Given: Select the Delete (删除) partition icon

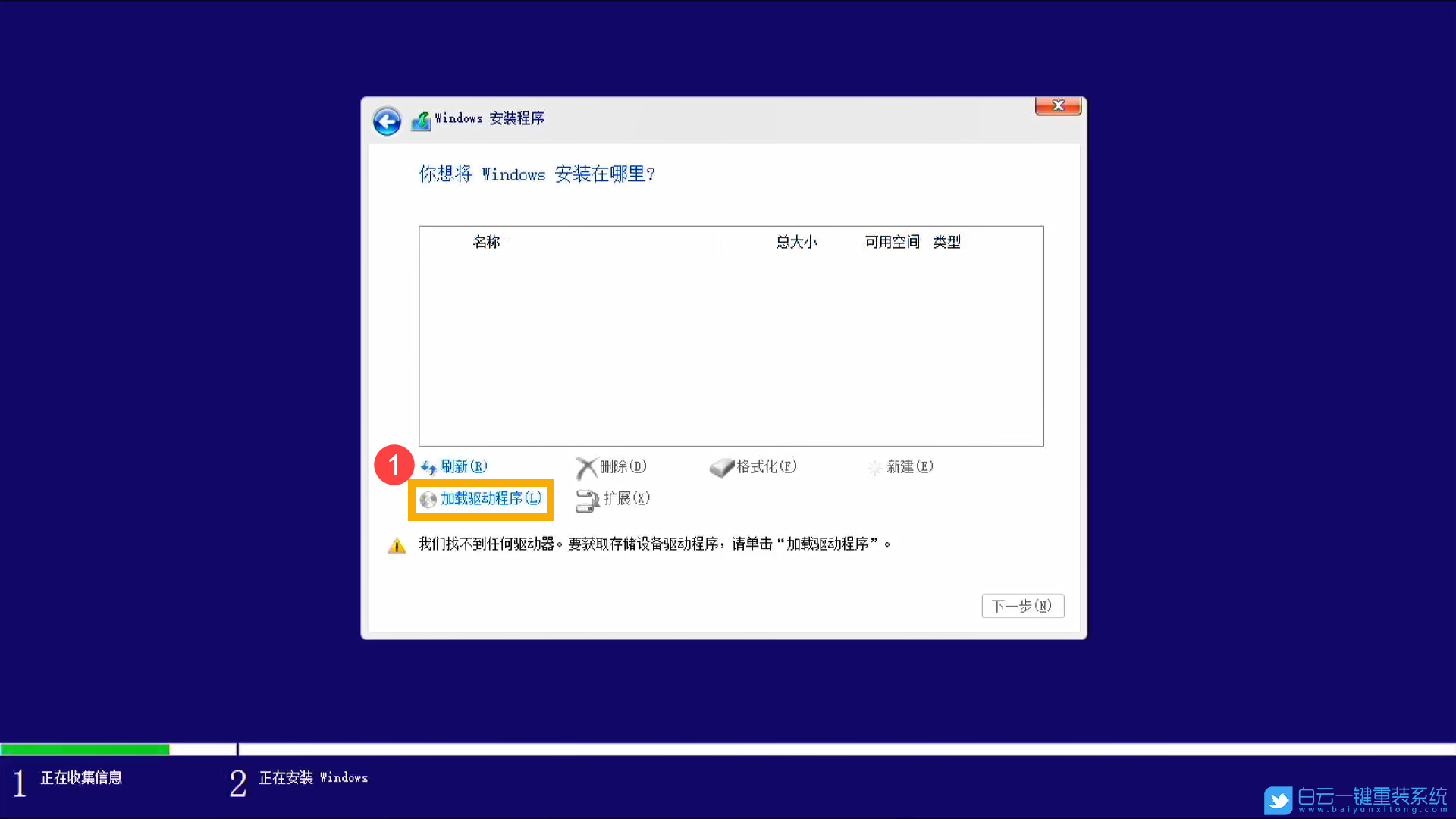Looking at the screenshot, I should click(x=587, y=467).
